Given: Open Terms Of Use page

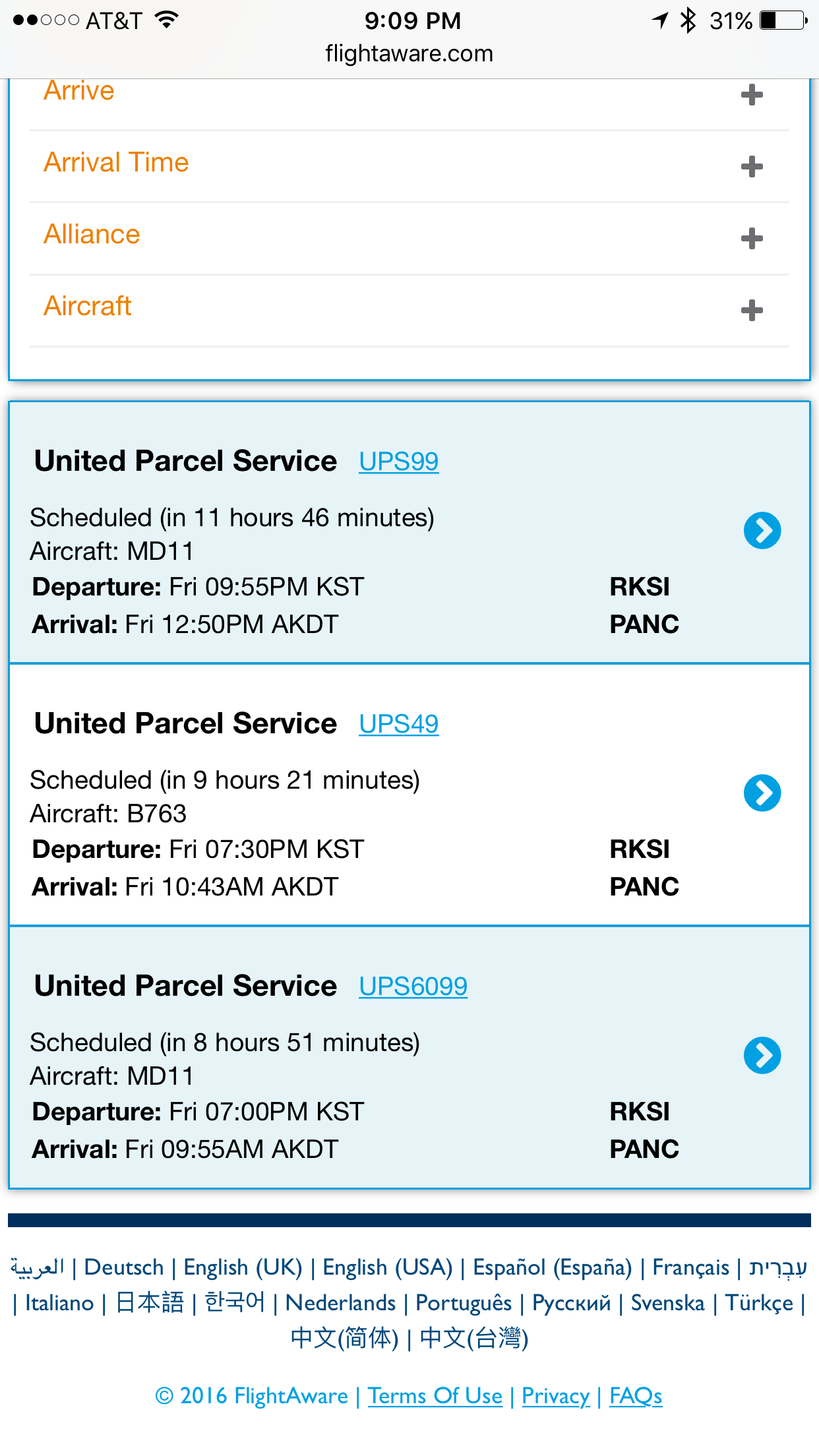Looking at the screenshot, I should (x=435, y=1396).
